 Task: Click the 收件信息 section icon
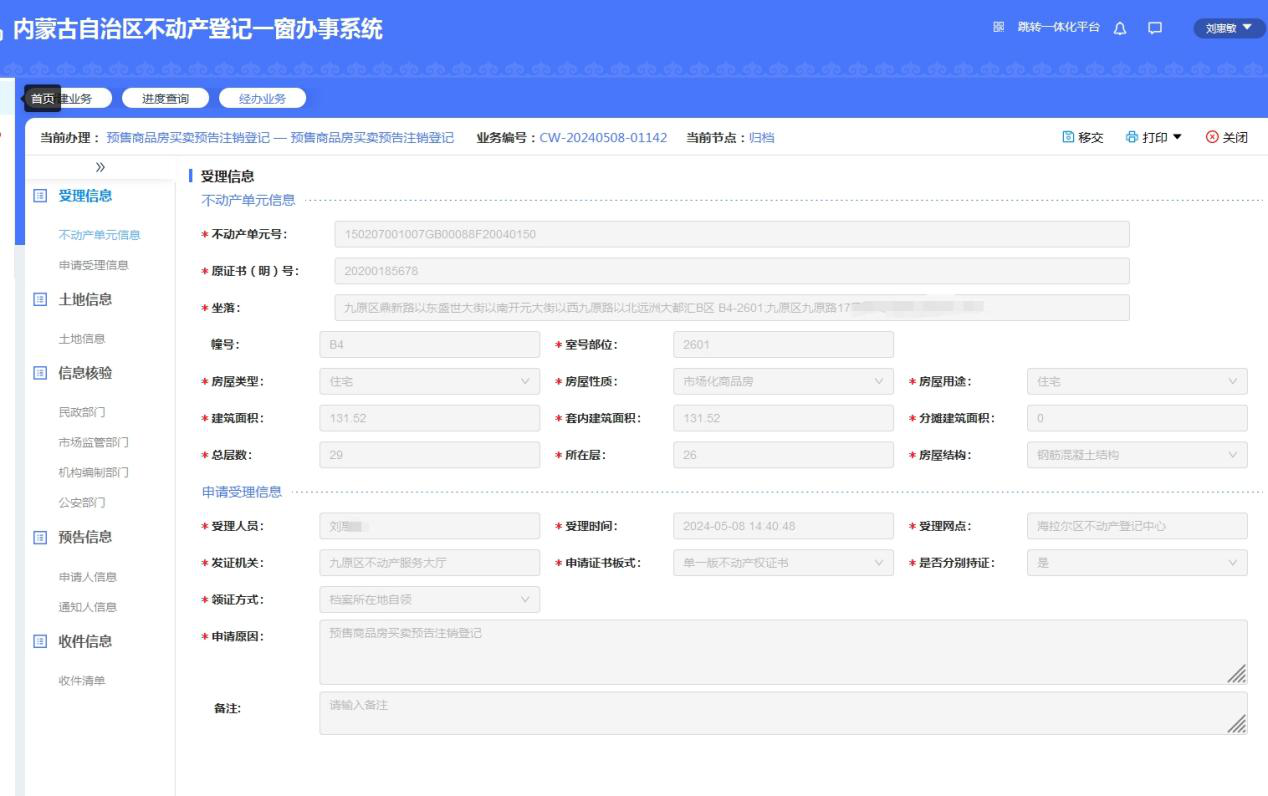click(x=41, y=641)
